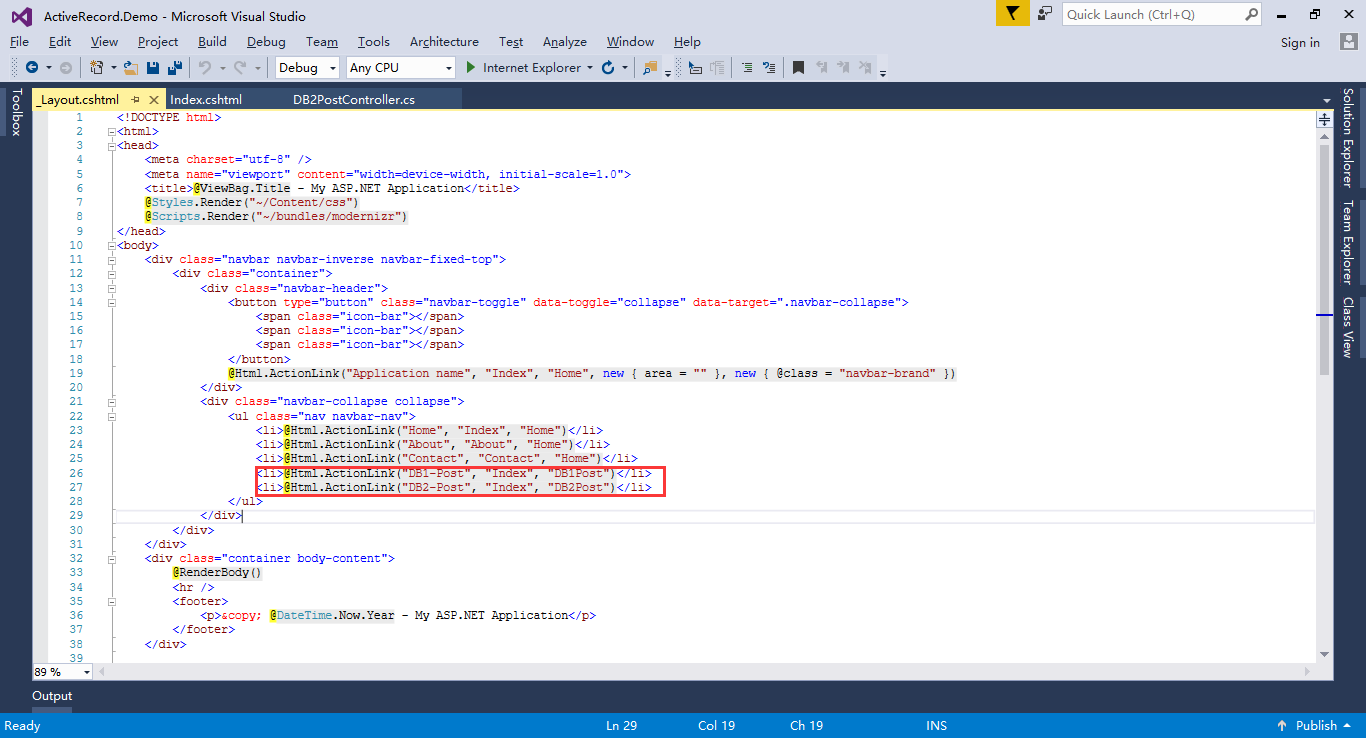Image resolution: width=1366 pixels, height=738 pixels.
Task: Open the Project menu
Action: click(x=158, y=42)
